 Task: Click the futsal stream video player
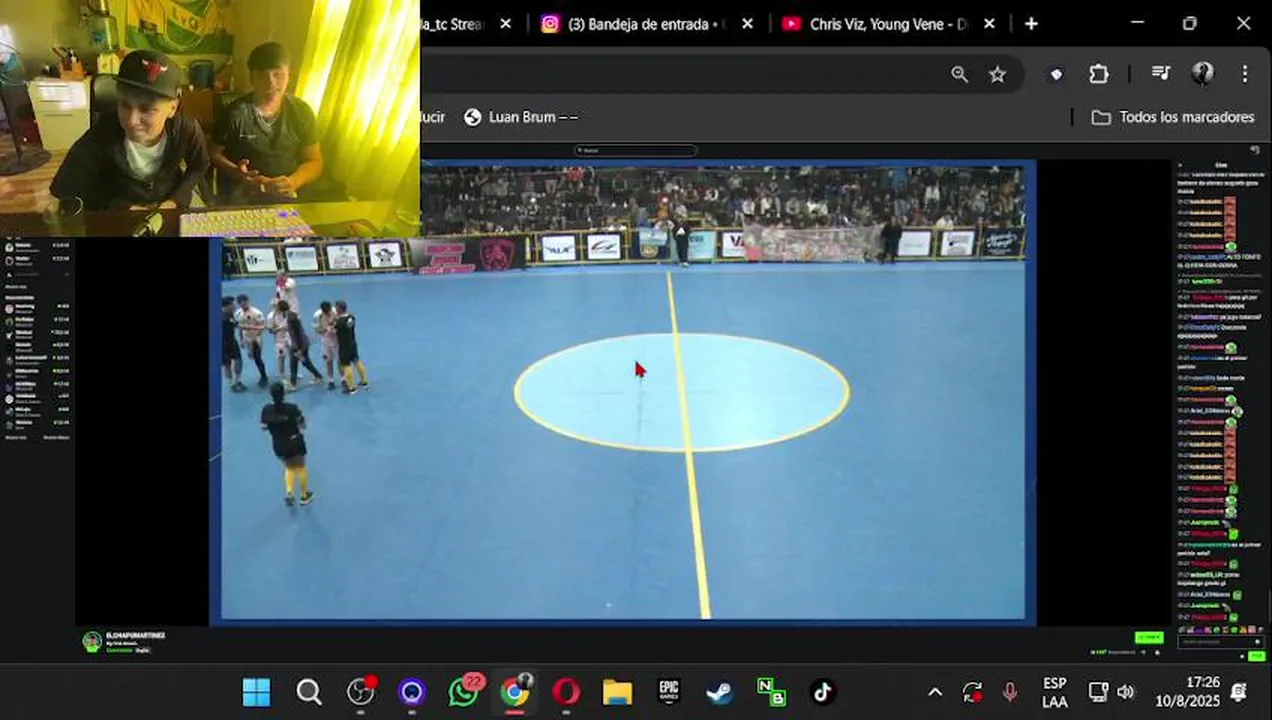pyautogui.click(x=622, y=392)
